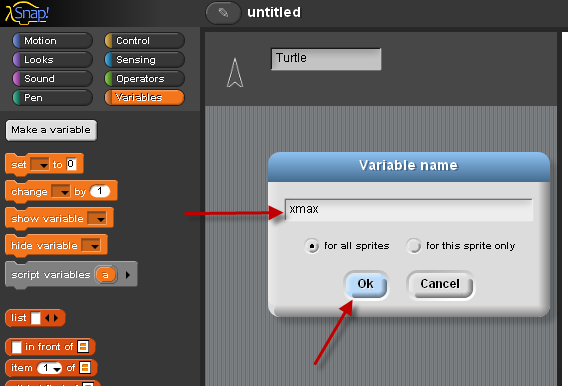Click the Turtle sprite name field
568x386 pixels.
pos(326,59)
